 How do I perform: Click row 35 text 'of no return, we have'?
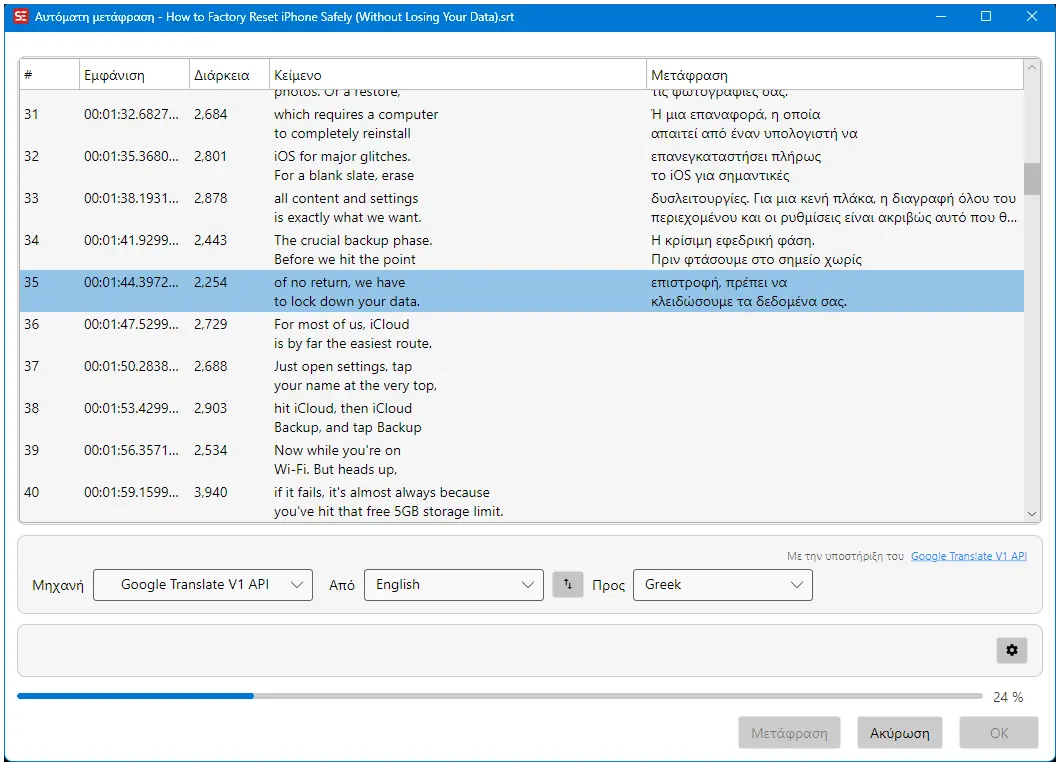(x=339, y=282)
